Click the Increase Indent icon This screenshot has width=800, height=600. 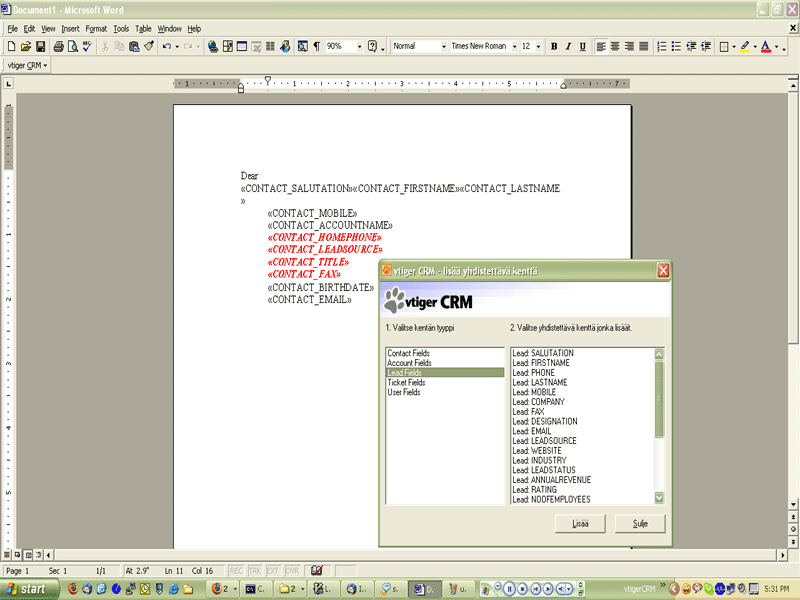(706, 46)
